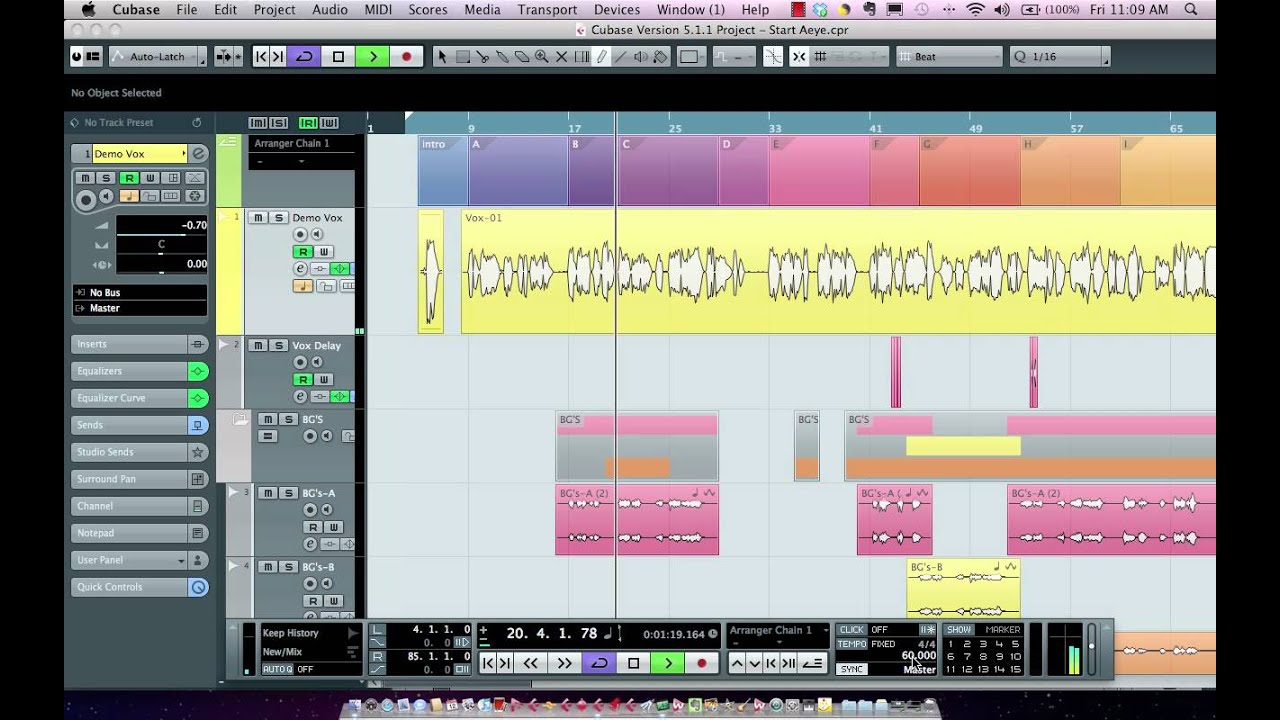The width and height of the screenshot is (1280, 720).
Task: Open the Quick Controls inspector section
Action: [139, 587]
